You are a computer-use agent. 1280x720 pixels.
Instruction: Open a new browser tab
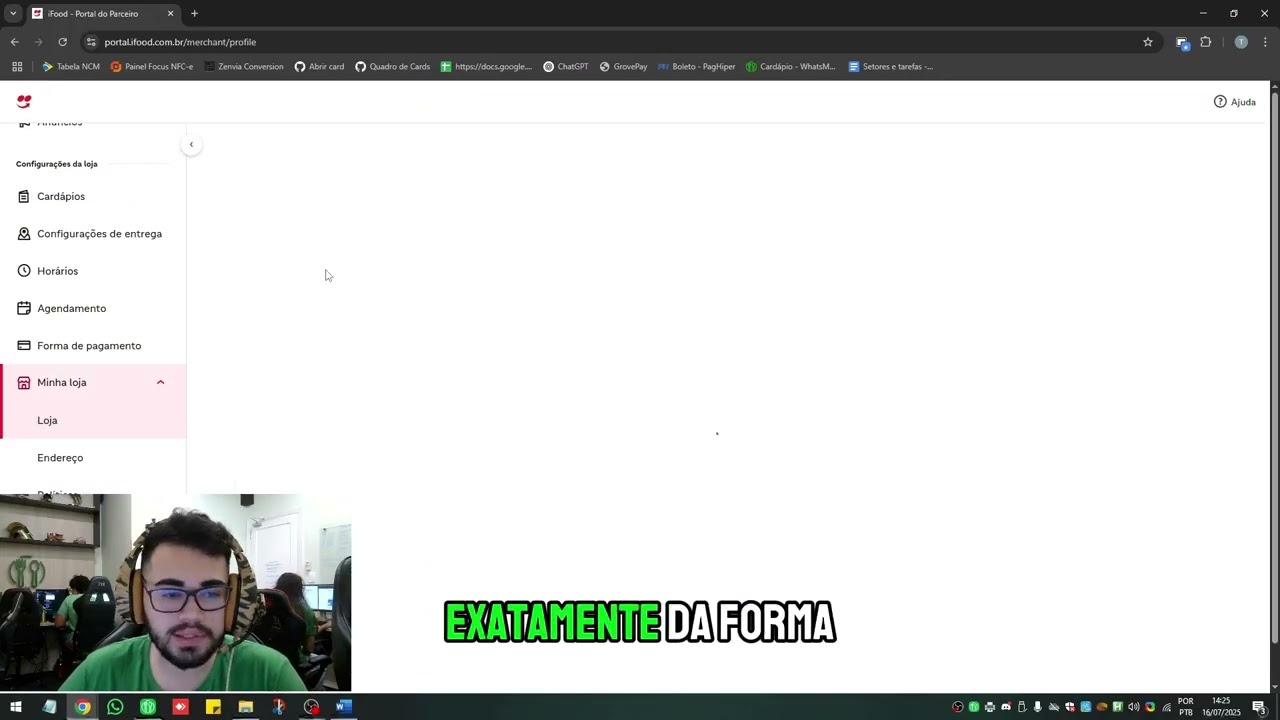194,14
